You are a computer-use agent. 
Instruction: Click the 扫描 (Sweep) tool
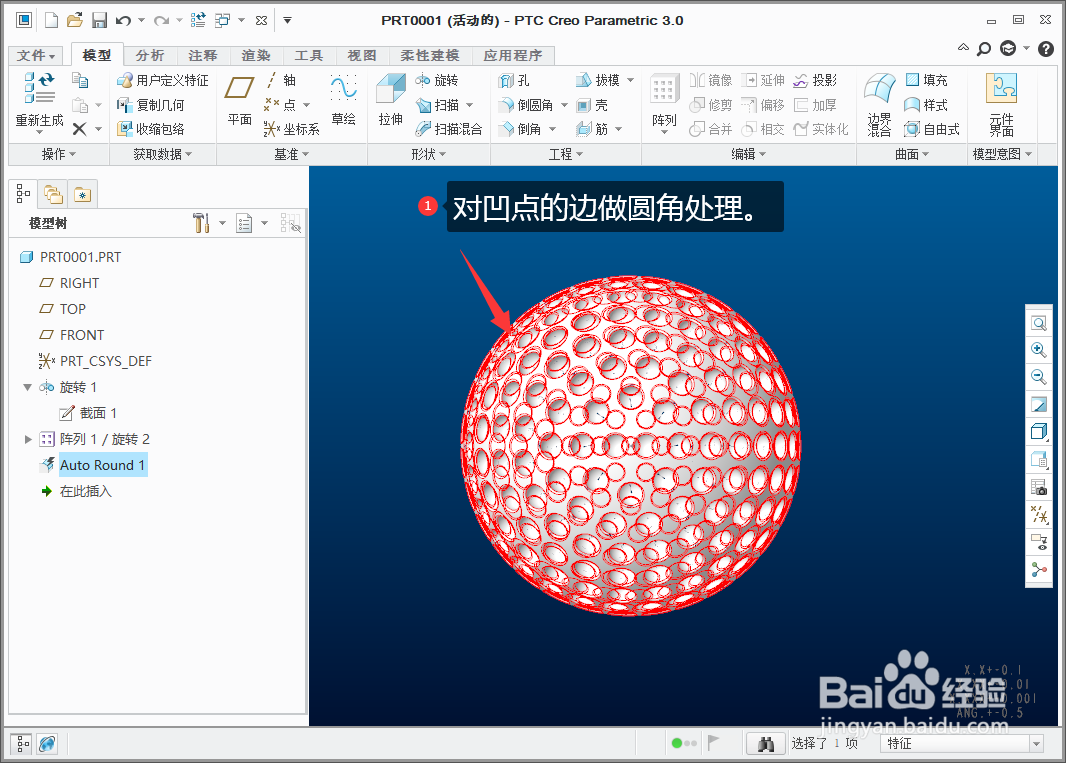pos(437,105)
